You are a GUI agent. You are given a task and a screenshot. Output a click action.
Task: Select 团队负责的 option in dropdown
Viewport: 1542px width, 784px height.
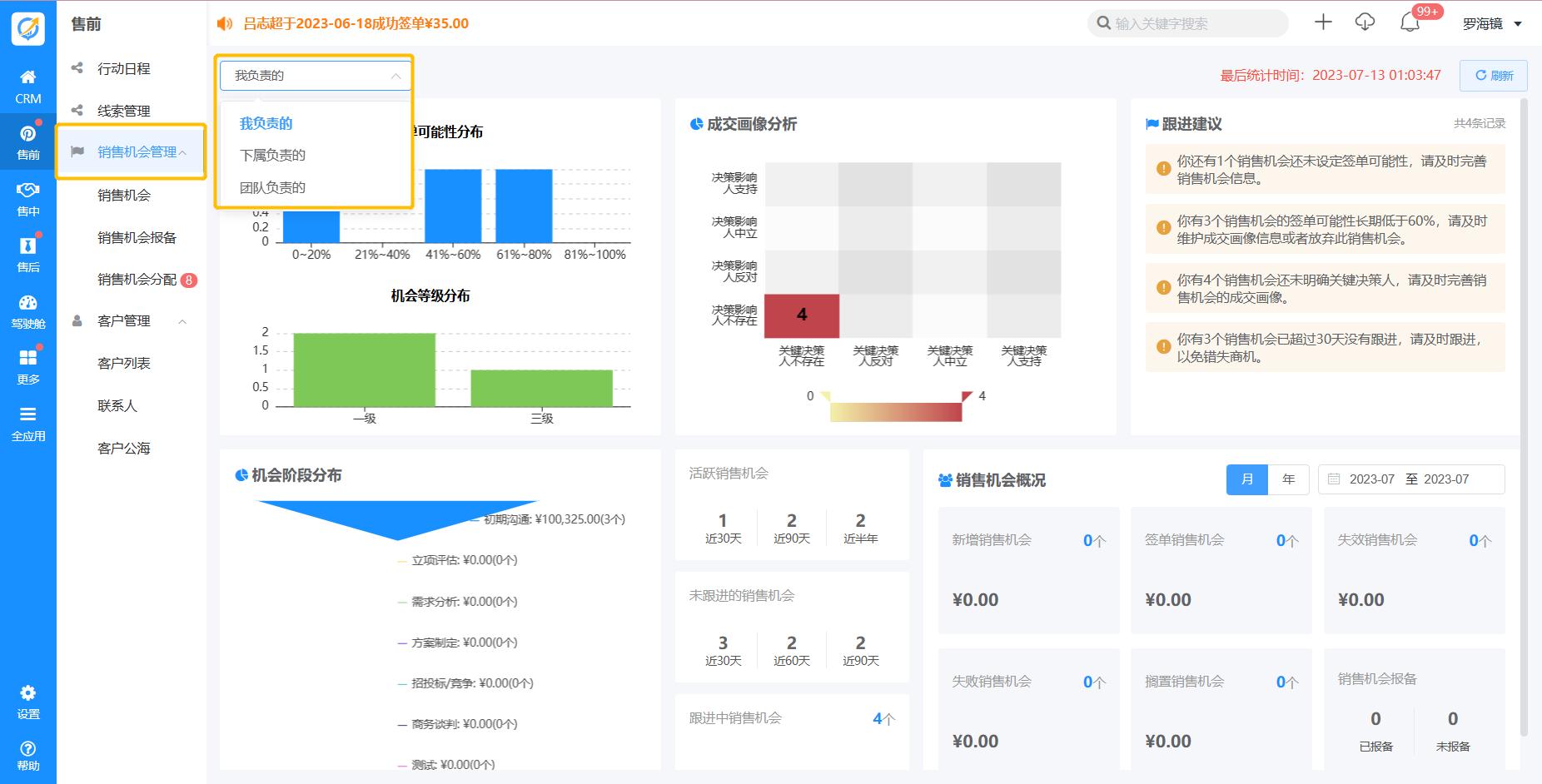pos(272,187)
